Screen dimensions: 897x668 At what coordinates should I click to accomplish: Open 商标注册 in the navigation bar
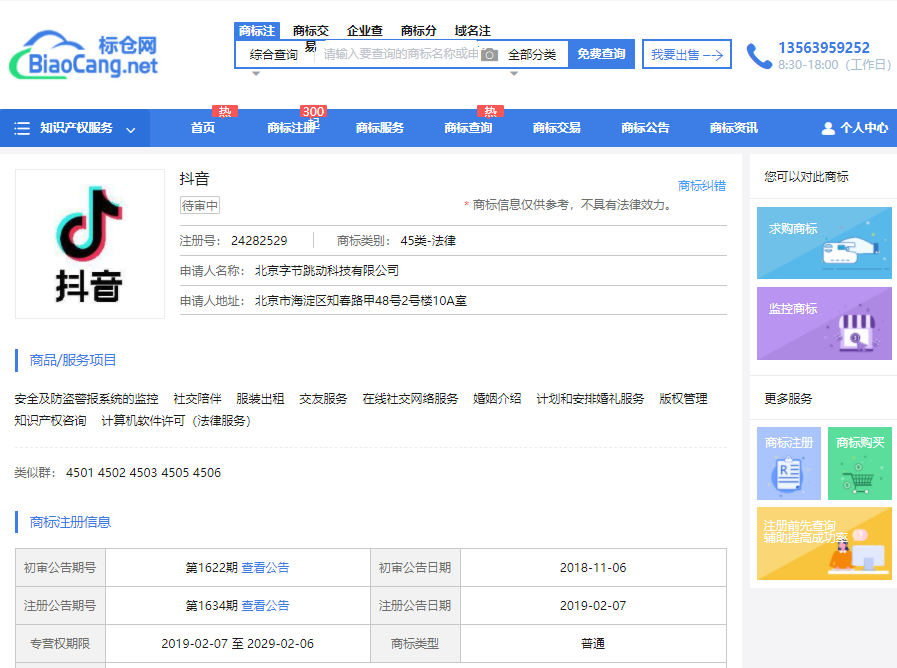(x=292, y=128)
